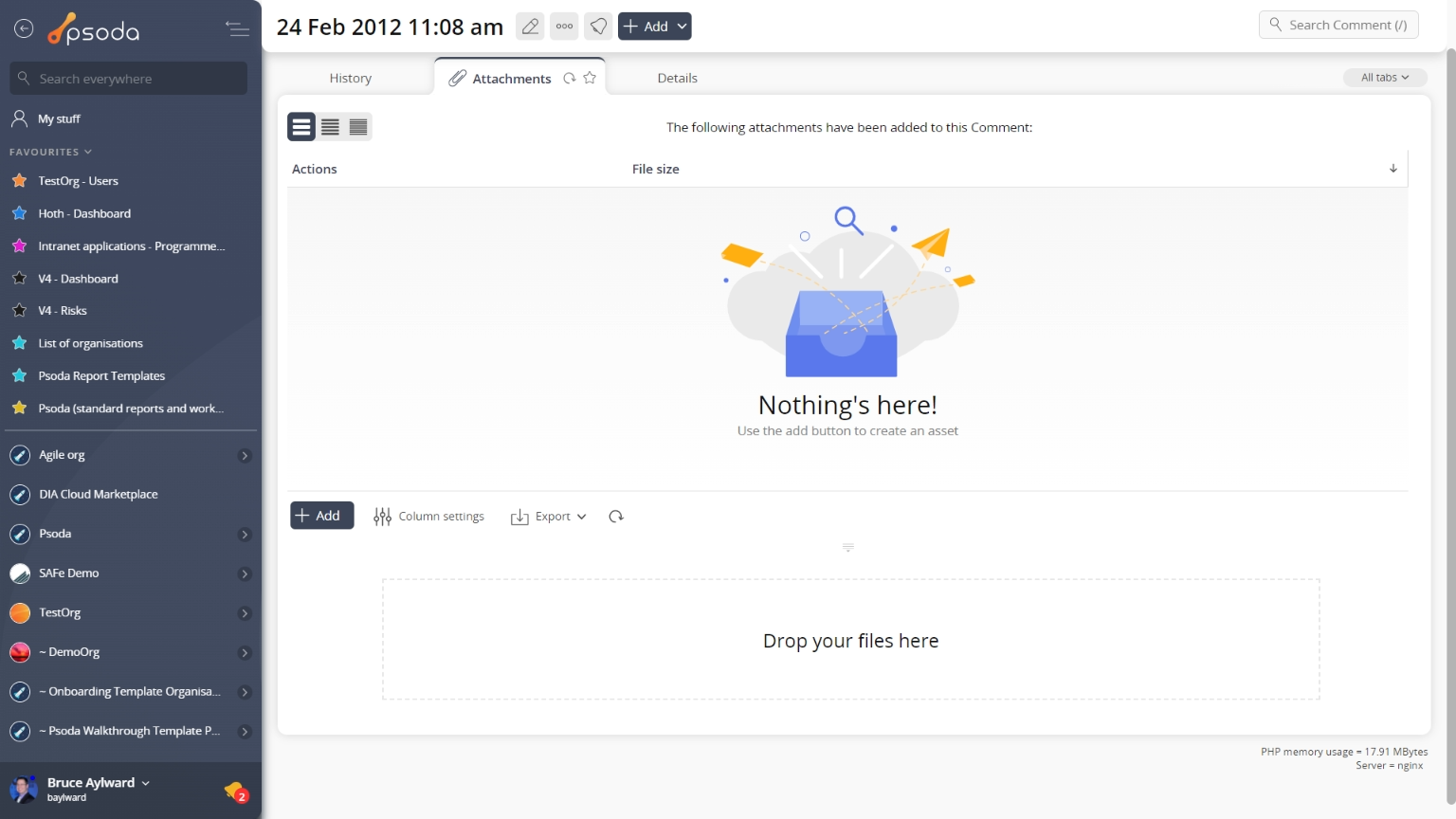1456x819 pixels.
Task: Open My stuff in the sidebar
Action: click(59, 118)
